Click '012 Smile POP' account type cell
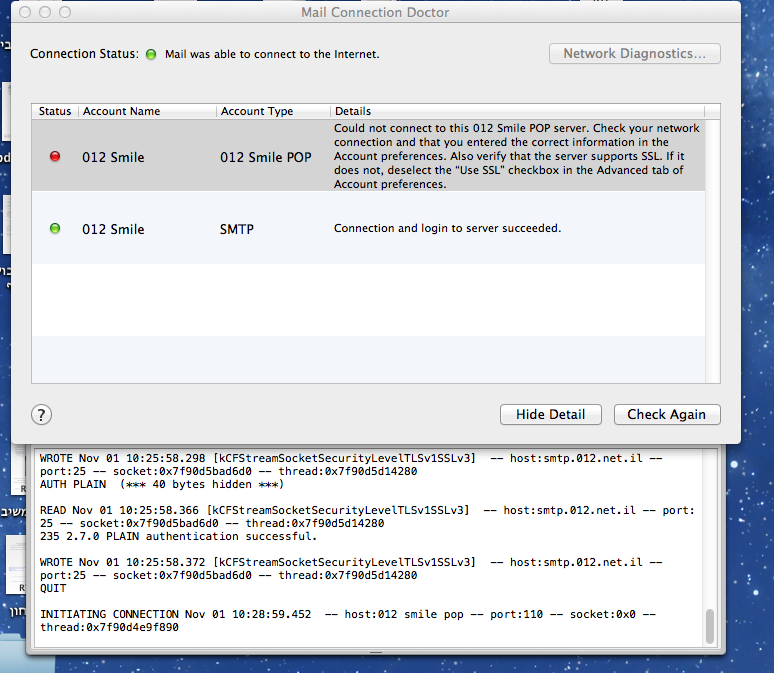The height and width of the screenshot is (673, 774). tap(266, 157)
